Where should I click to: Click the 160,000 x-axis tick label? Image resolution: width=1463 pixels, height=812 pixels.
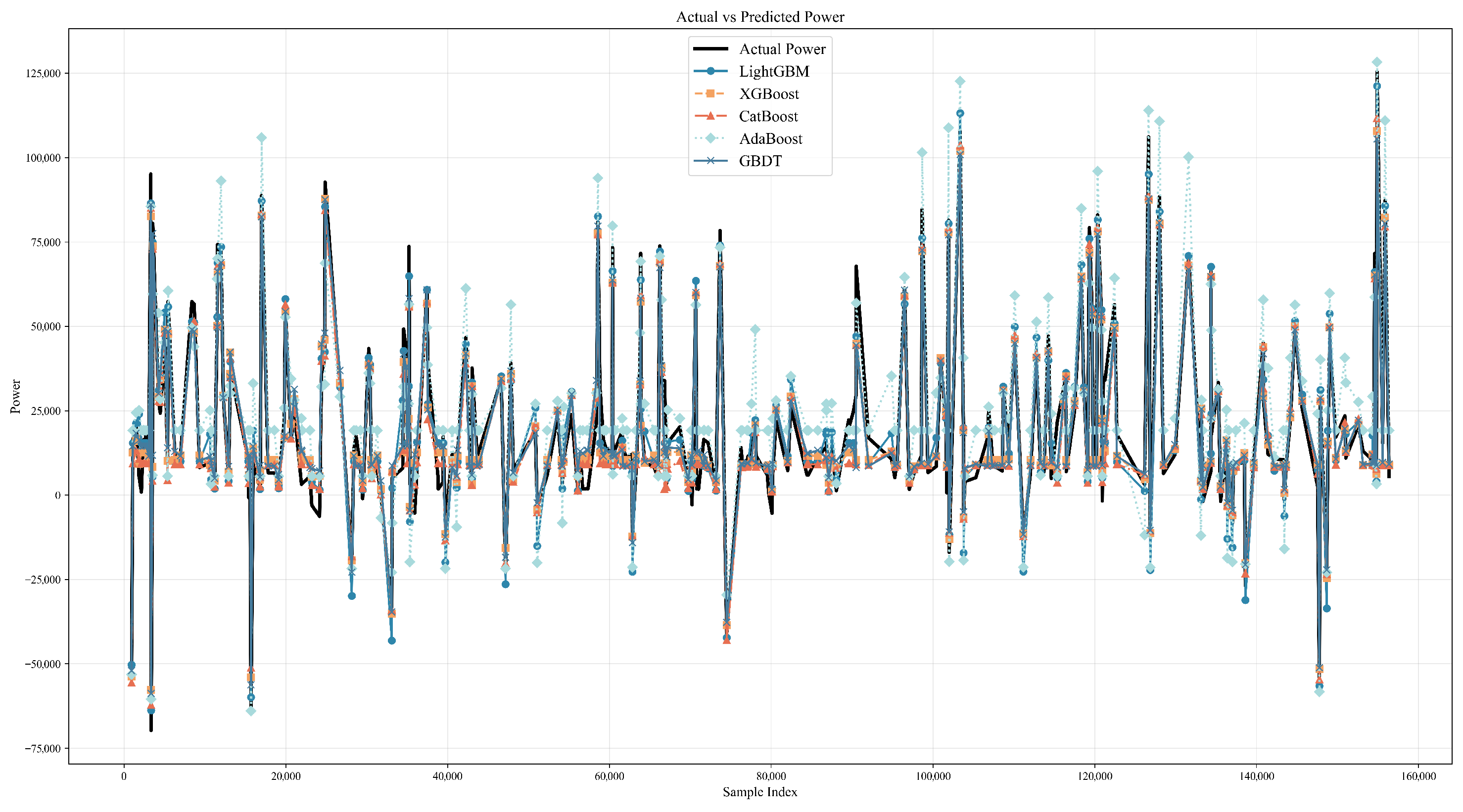pyautogui.click(x=1418, y=776)
